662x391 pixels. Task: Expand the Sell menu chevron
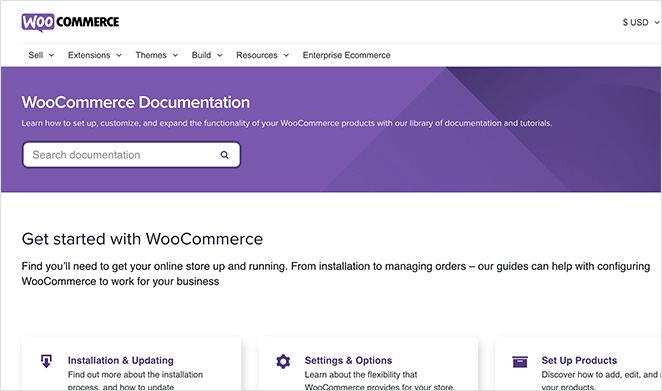(x=52, y=55)
